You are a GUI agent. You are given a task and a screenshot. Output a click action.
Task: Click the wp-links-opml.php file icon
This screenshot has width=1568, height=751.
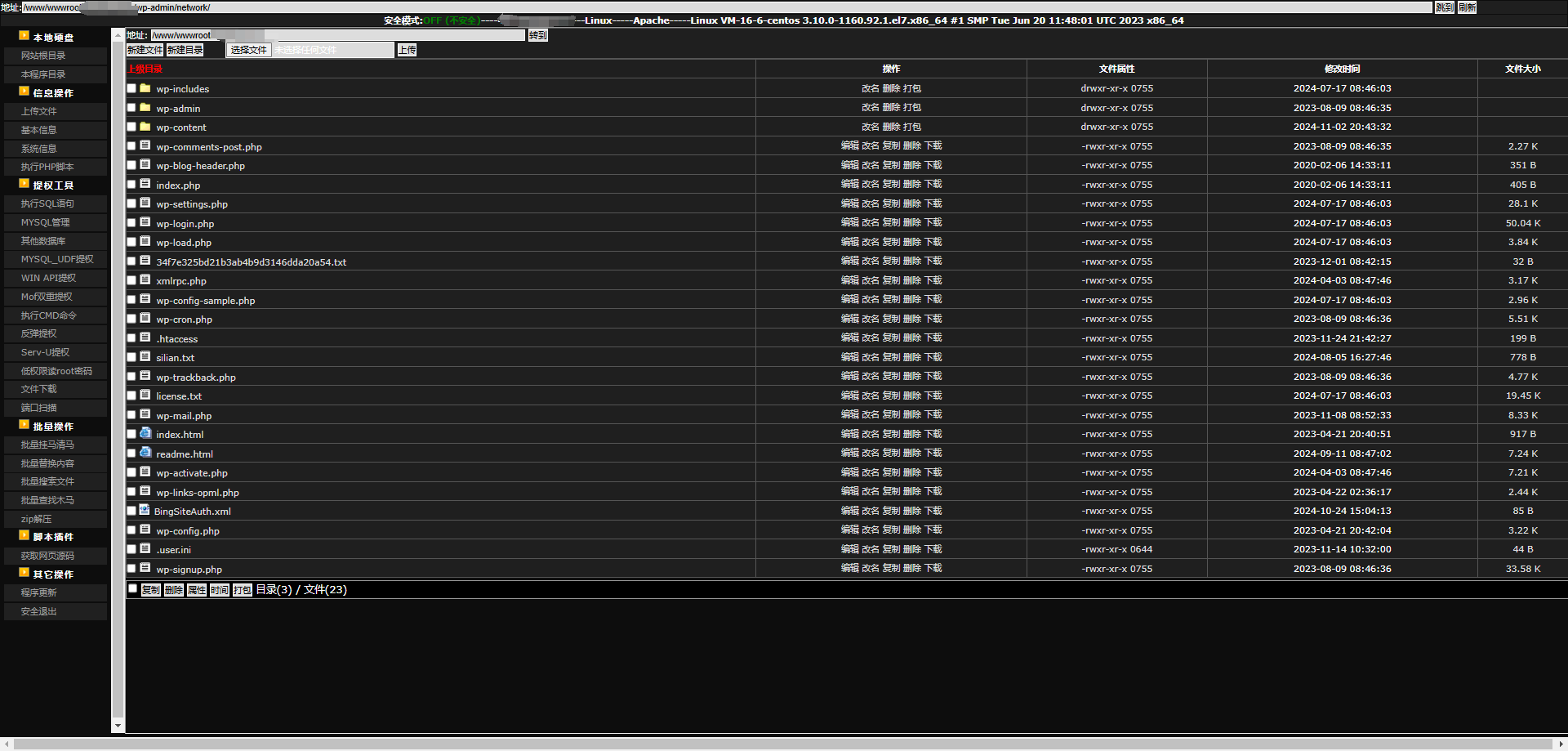click(145, 491)
